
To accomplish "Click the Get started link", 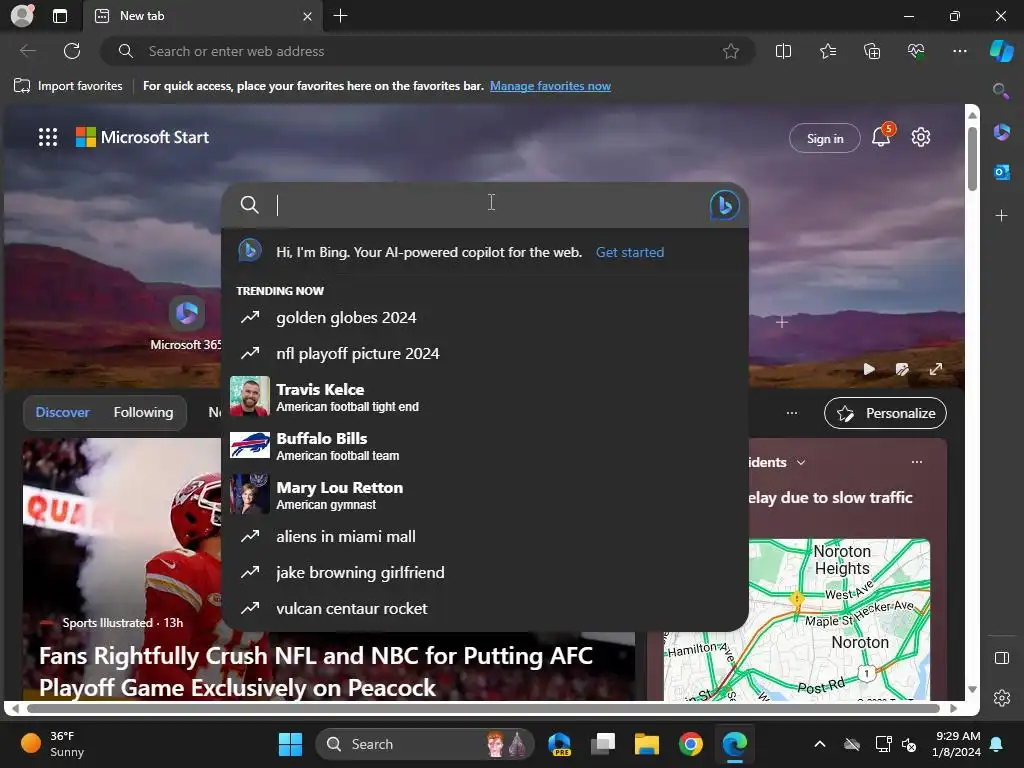I will 630,252.
